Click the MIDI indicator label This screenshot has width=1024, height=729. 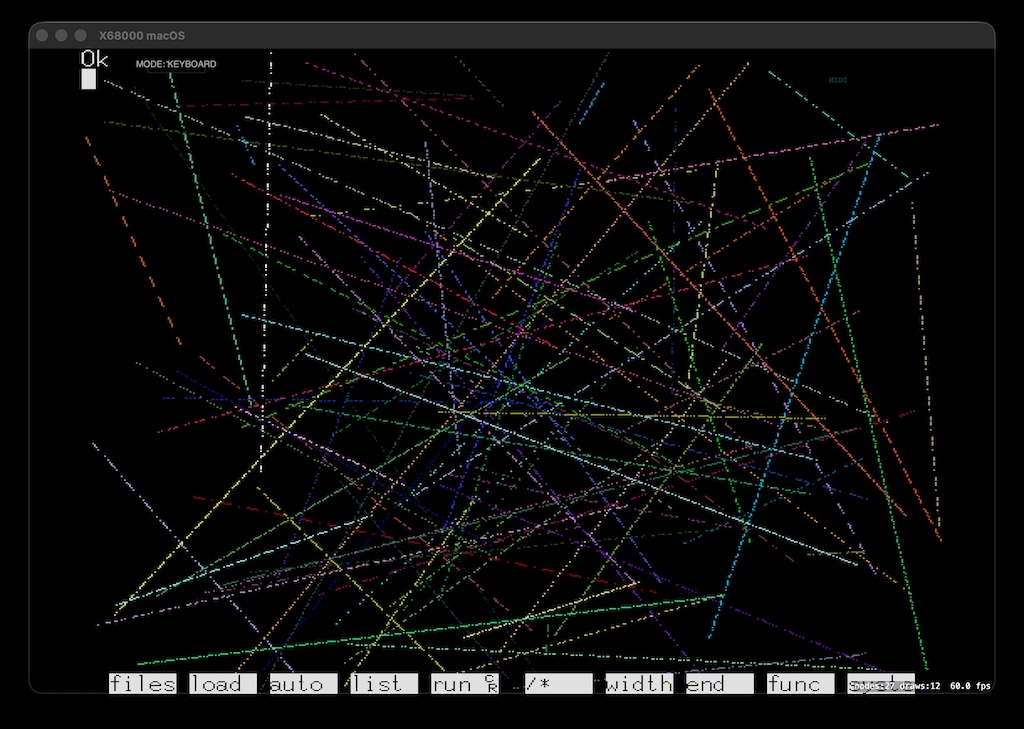point(838,80)
